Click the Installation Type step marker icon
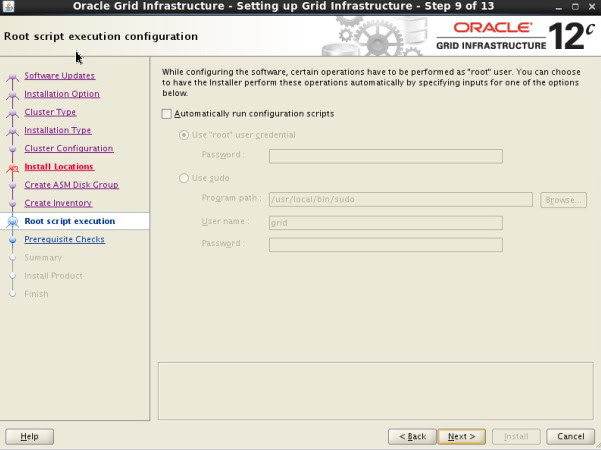The height and width of the screenshot is (450, 601). (13, 131)
